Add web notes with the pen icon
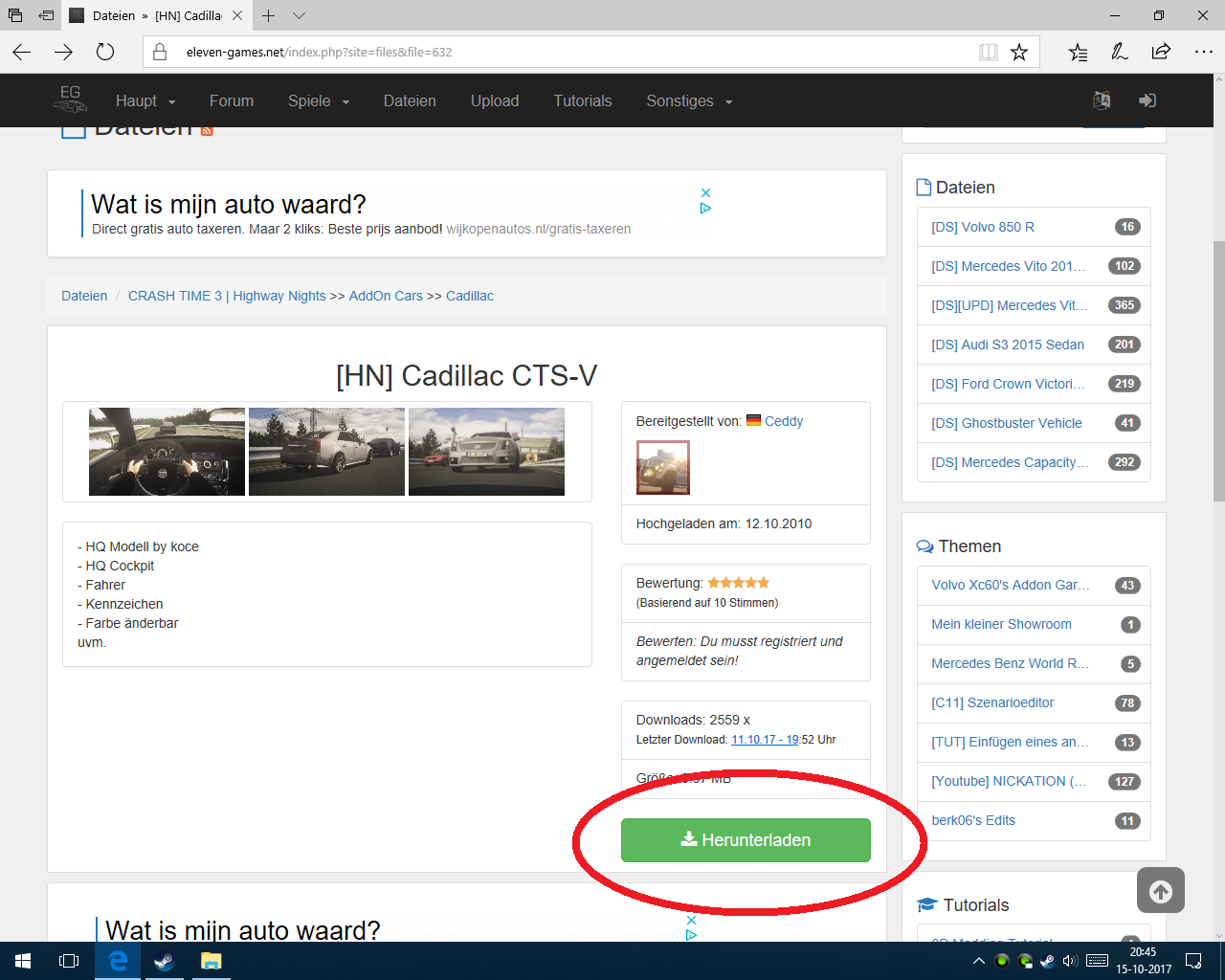 pyautogui.click(x=1120, y=52)
